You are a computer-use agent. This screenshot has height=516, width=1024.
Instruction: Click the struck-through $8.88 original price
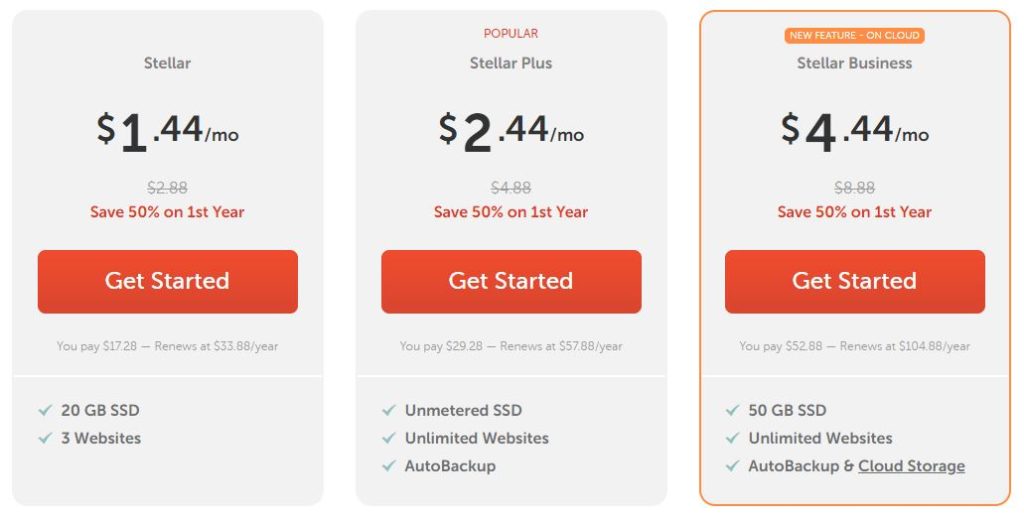pos(854,188)
